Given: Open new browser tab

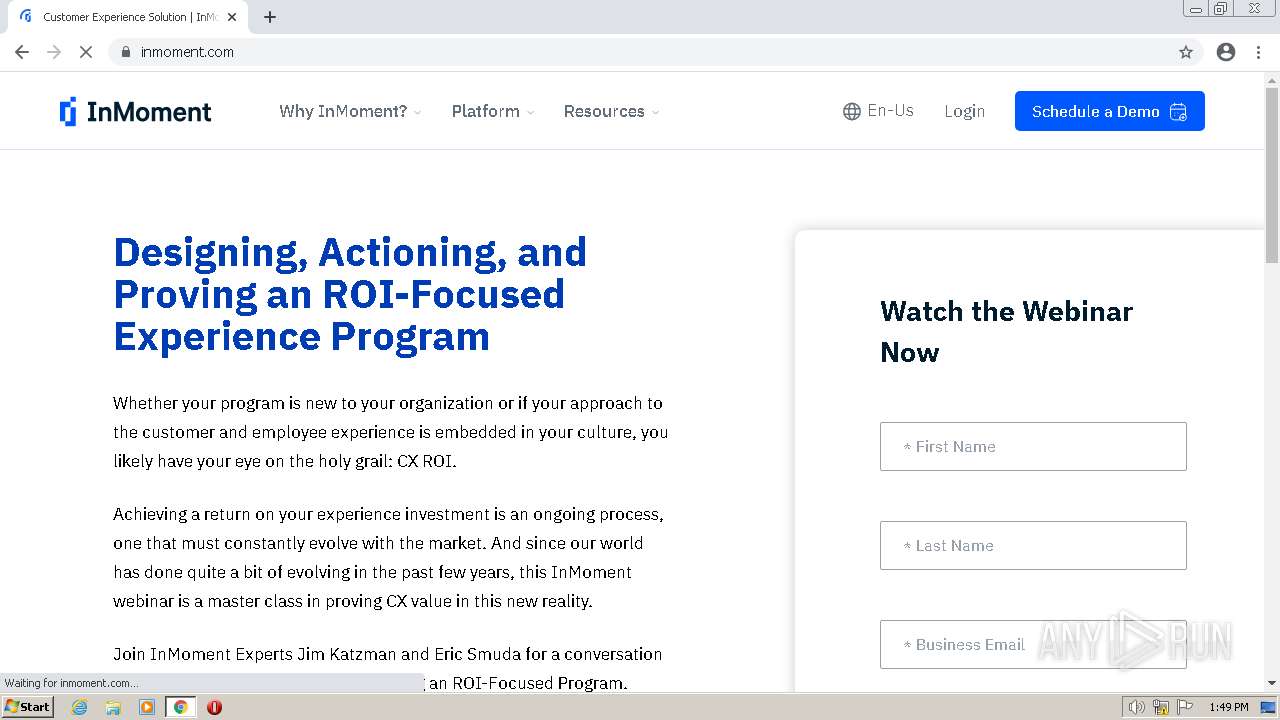Looking at the screenshot, I should [270, 17].
